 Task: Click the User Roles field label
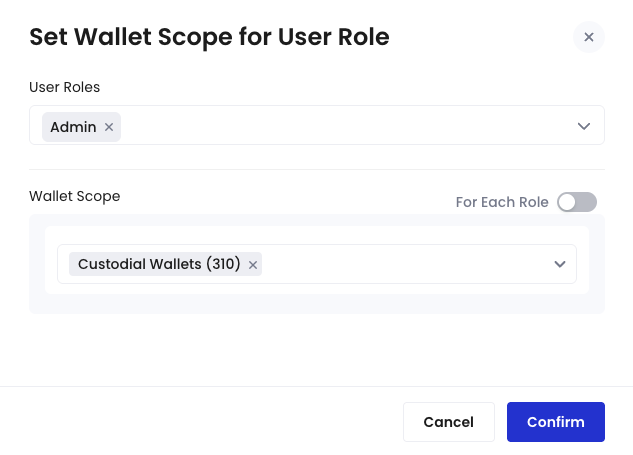[64, 87]
